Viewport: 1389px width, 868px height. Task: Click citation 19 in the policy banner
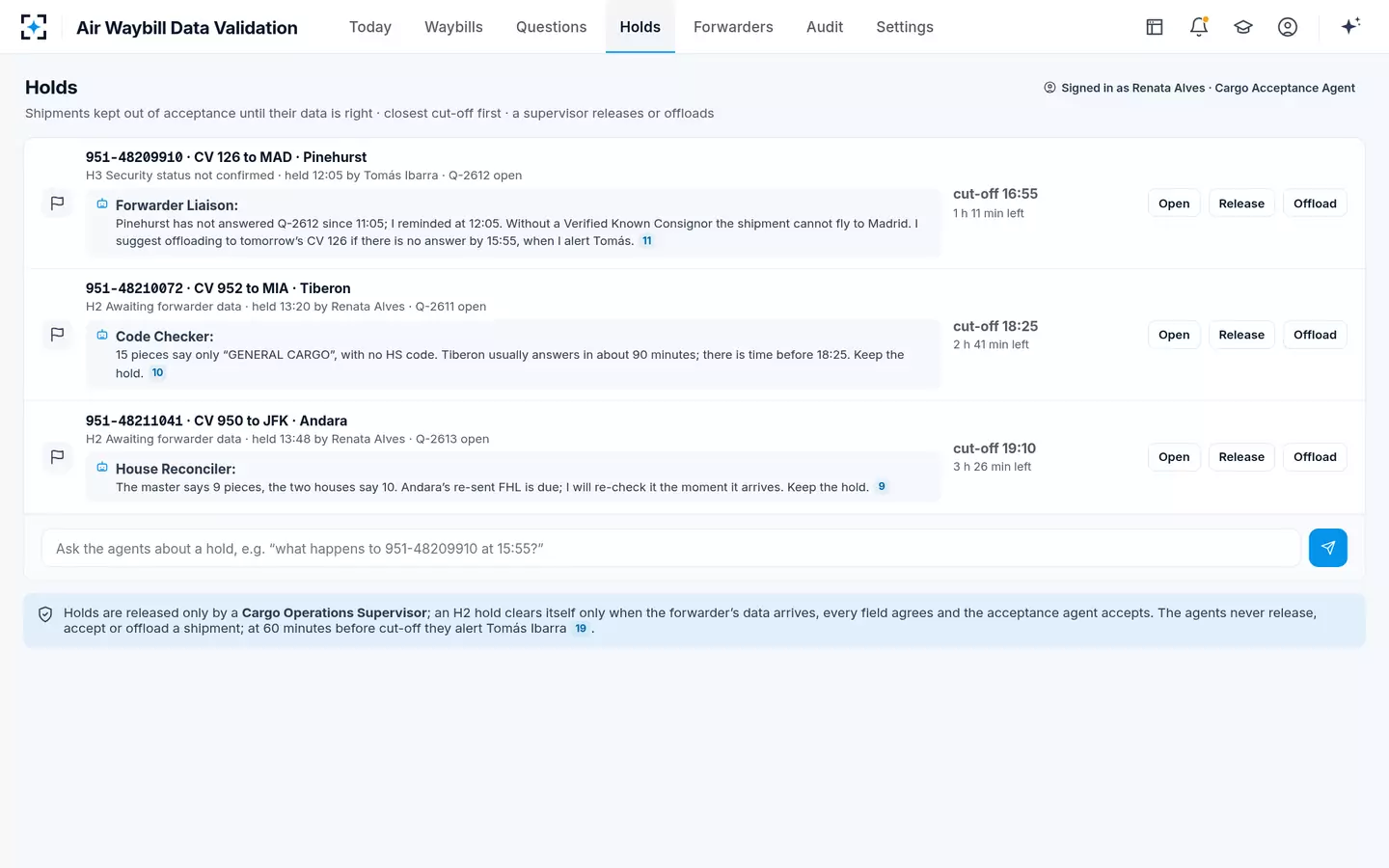tap(581, 629)
